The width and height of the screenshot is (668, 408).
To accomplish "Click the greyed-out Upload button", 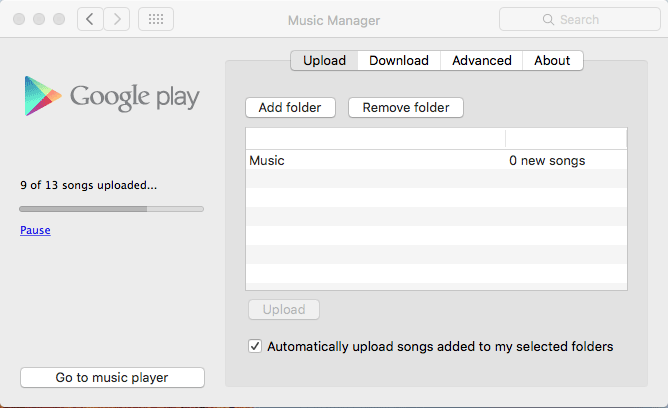I will pos(283,309).
